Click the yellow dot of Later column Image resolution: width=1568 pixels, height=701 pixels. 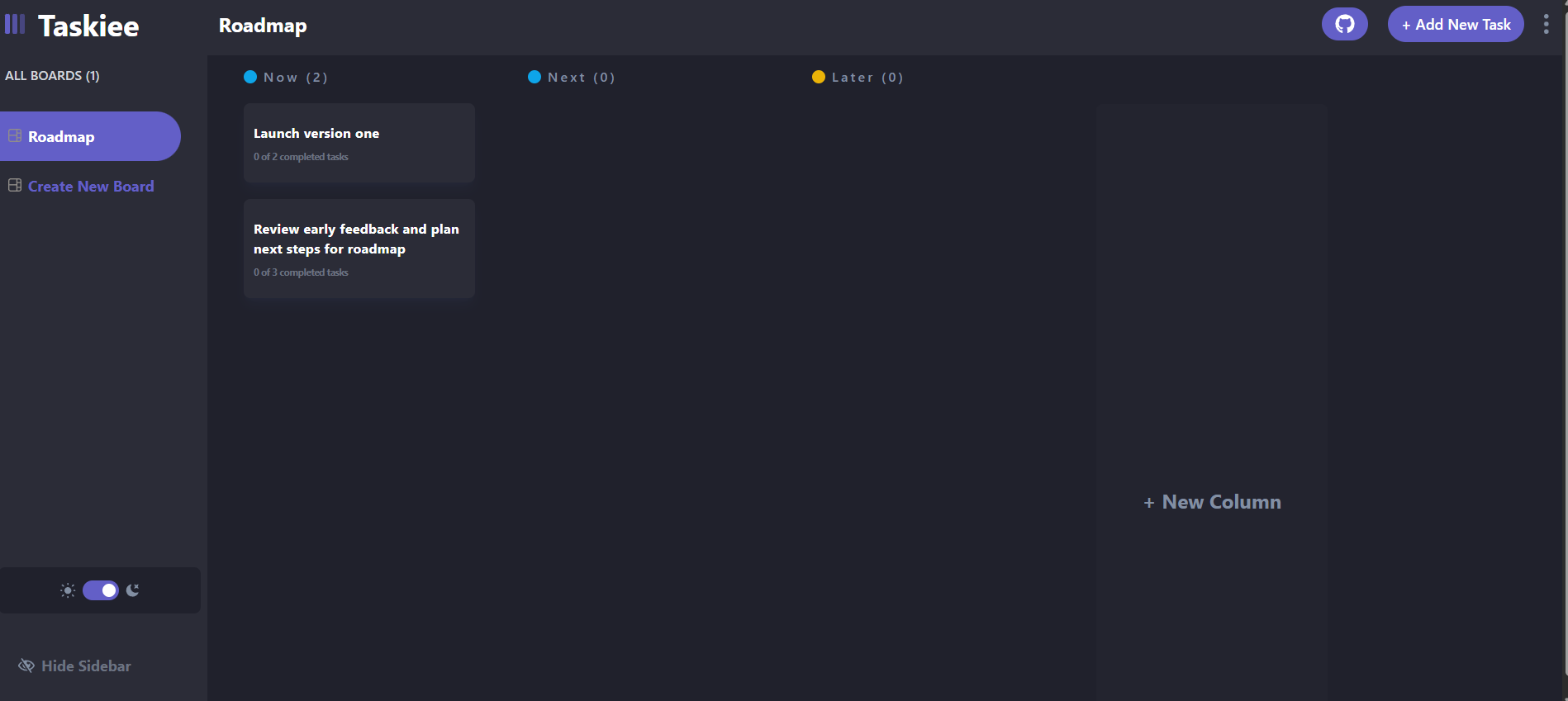point(819,77)
